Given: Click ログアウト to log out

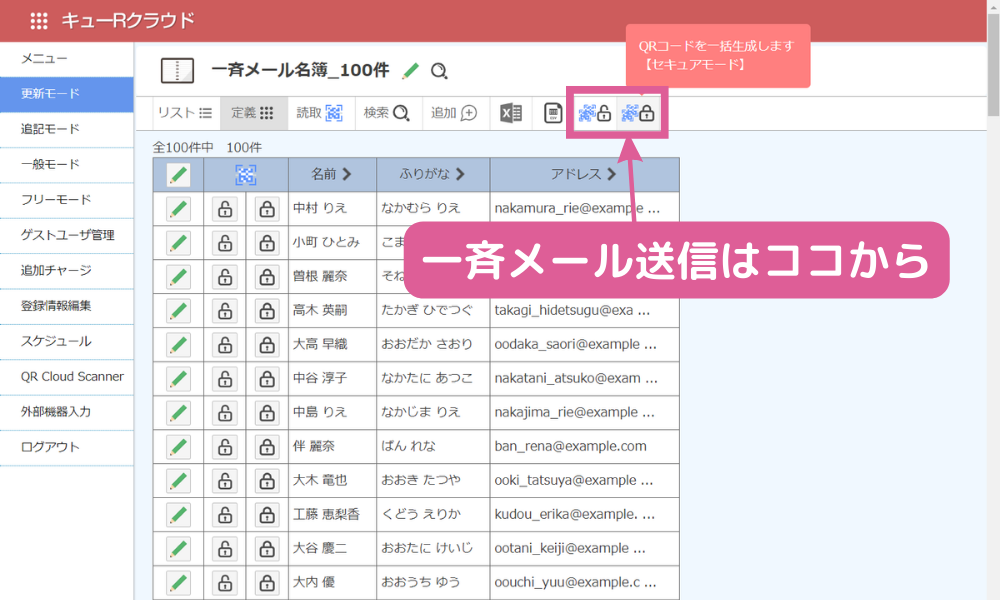Looking at the screenshot, I should (x=66, y=447).
